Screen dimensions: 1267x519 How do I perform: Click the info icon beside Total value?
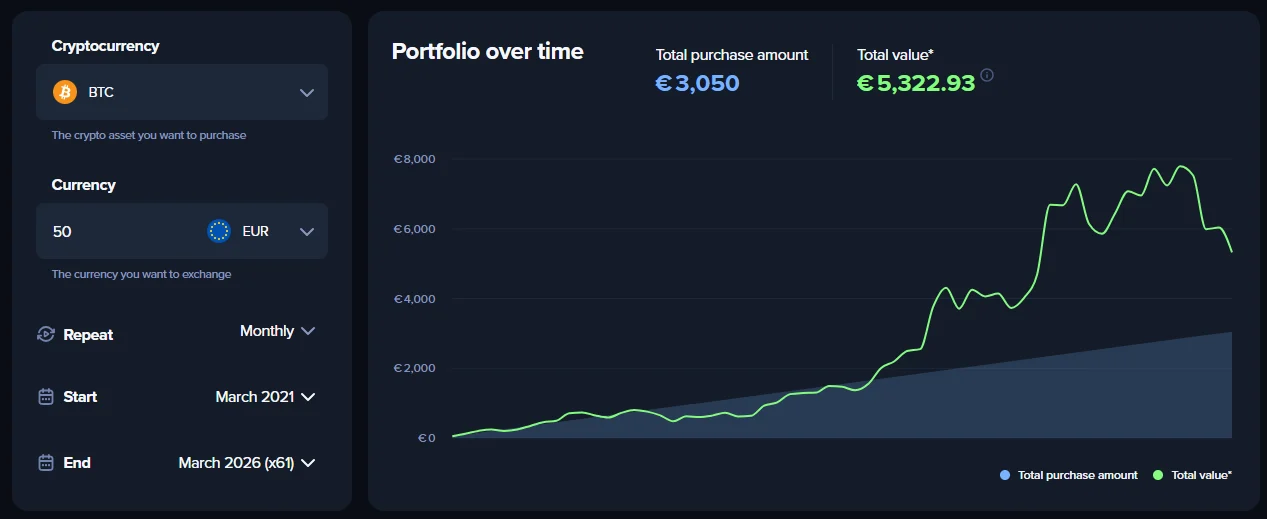(x=987, y=75)
